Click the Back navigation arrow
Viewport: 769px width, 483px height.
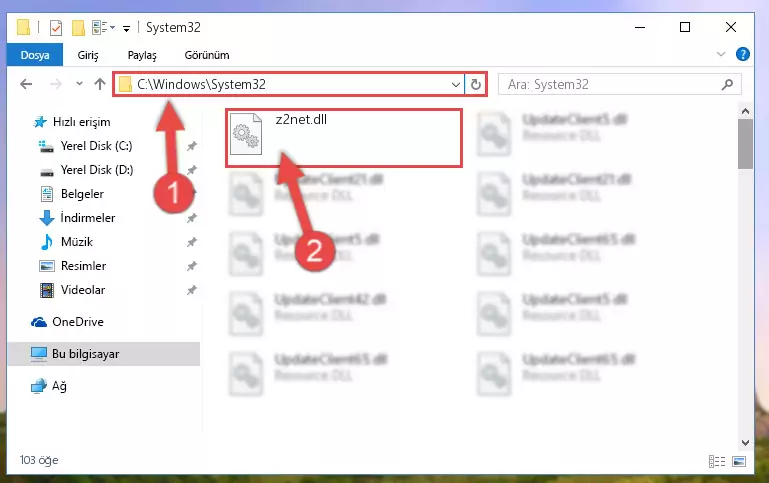[x=26, y=84]
